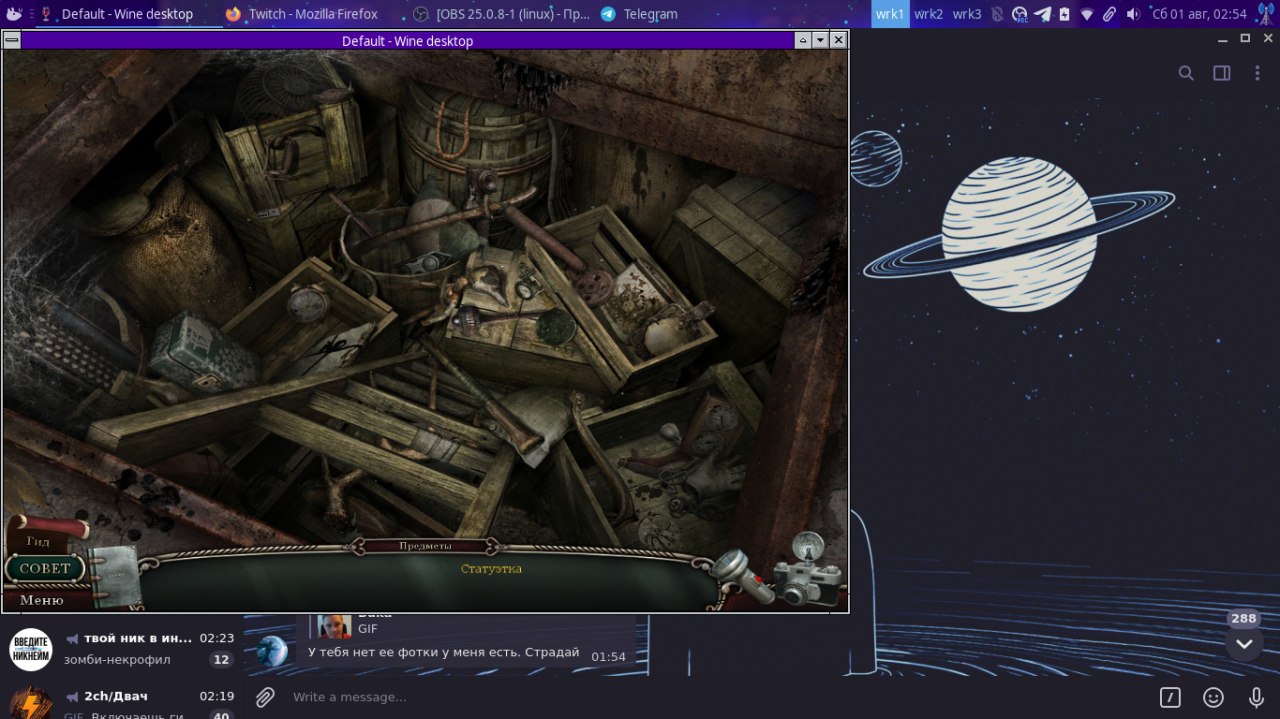Viewport: 1280px width, 719px height.
Task: Jump to latest messages down arrow
Action: click(x=1244, y=644)
